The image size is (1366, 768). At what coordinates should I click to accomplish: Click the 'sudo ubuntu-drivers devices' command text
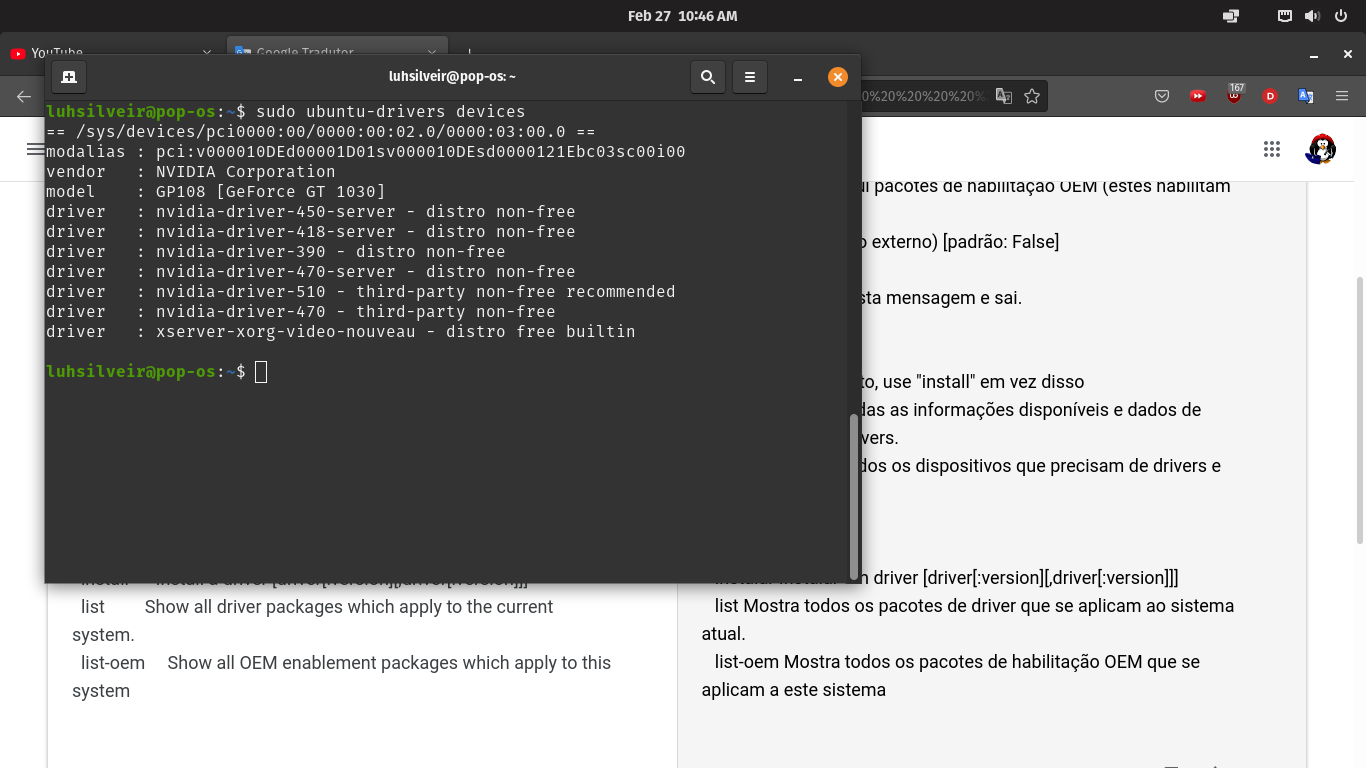point(390,112)
